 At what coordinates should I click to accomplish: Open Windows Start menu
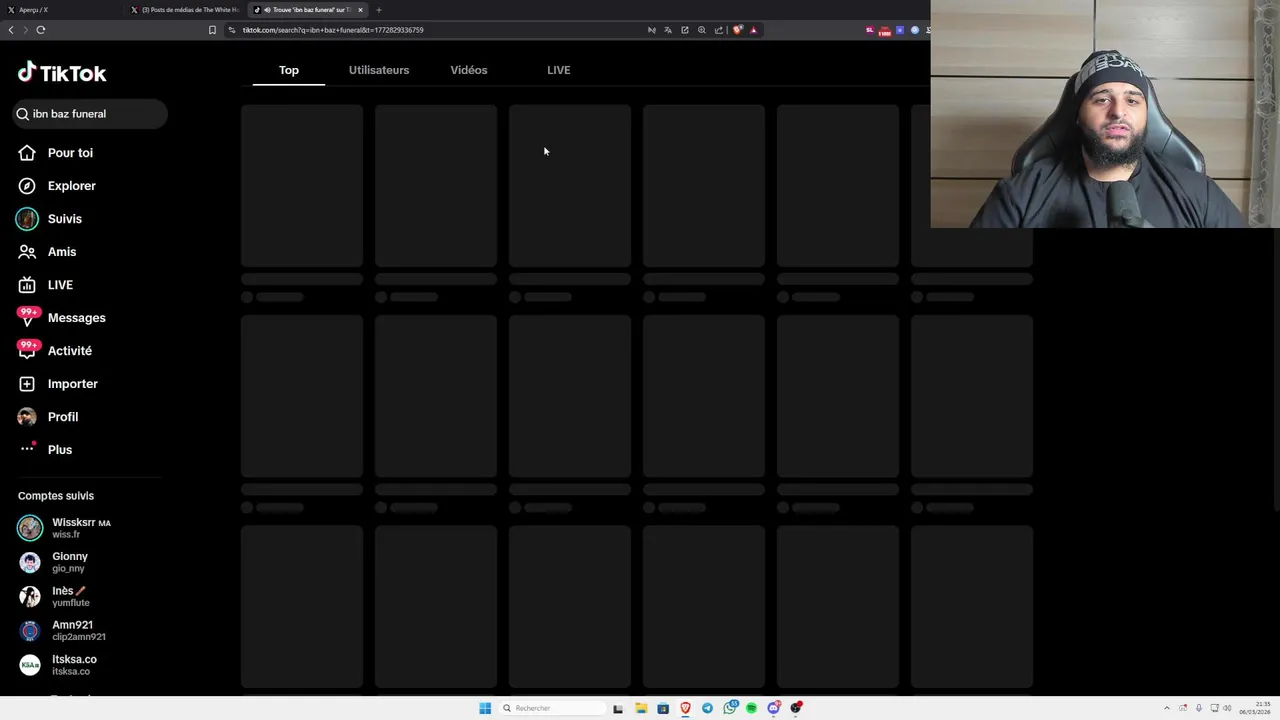click(485, 708)
